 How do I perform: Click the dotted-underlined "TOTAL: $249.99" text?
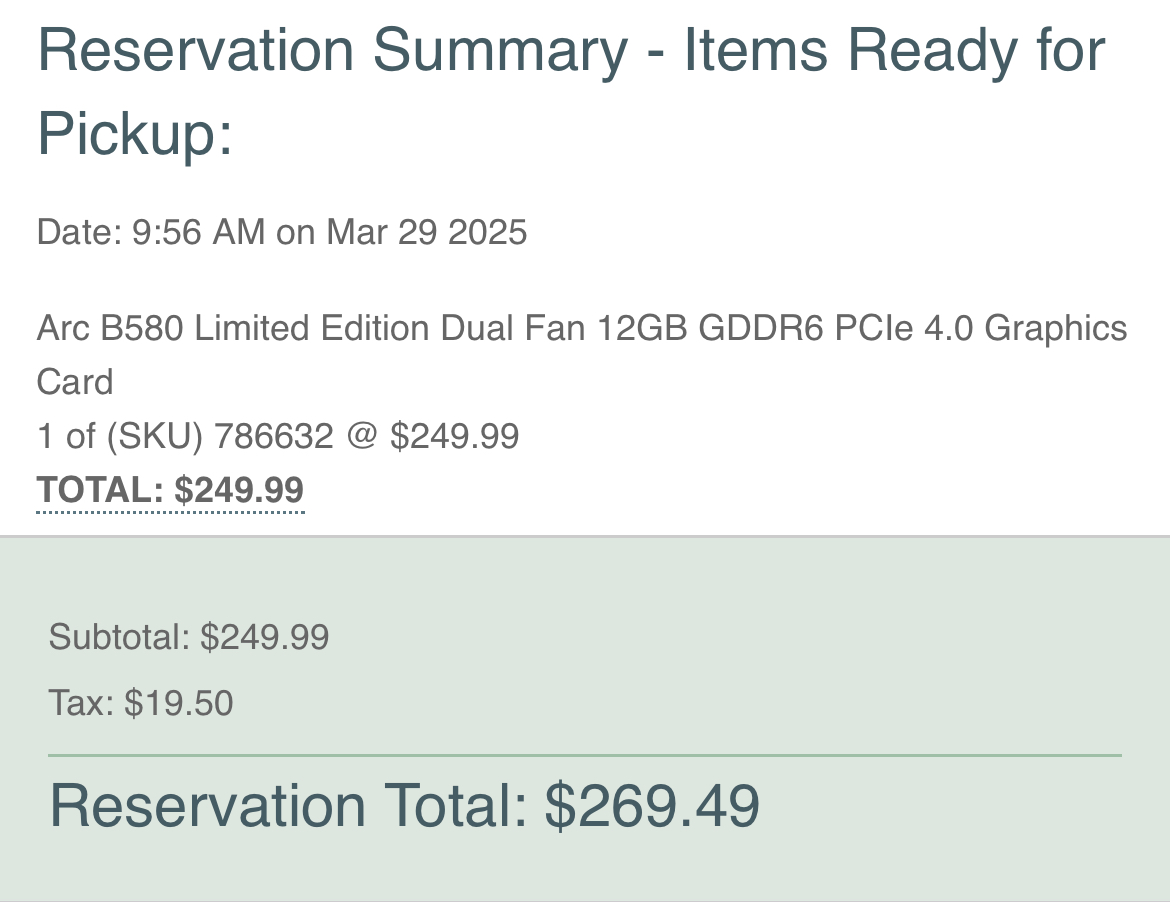tap(170, 491)
